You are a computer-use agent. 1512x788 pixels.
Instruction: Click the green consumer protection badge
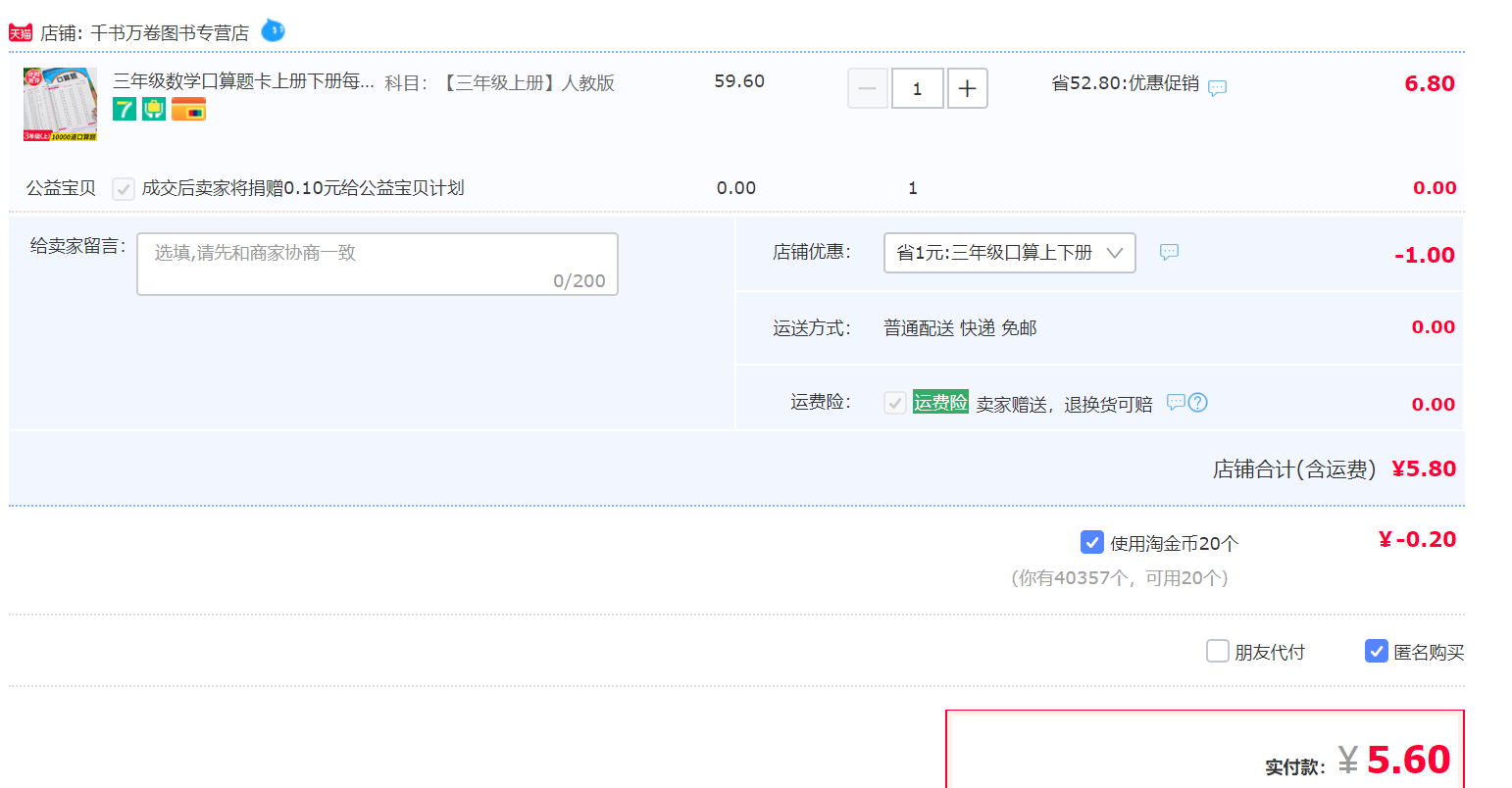(x=154, y=109)
